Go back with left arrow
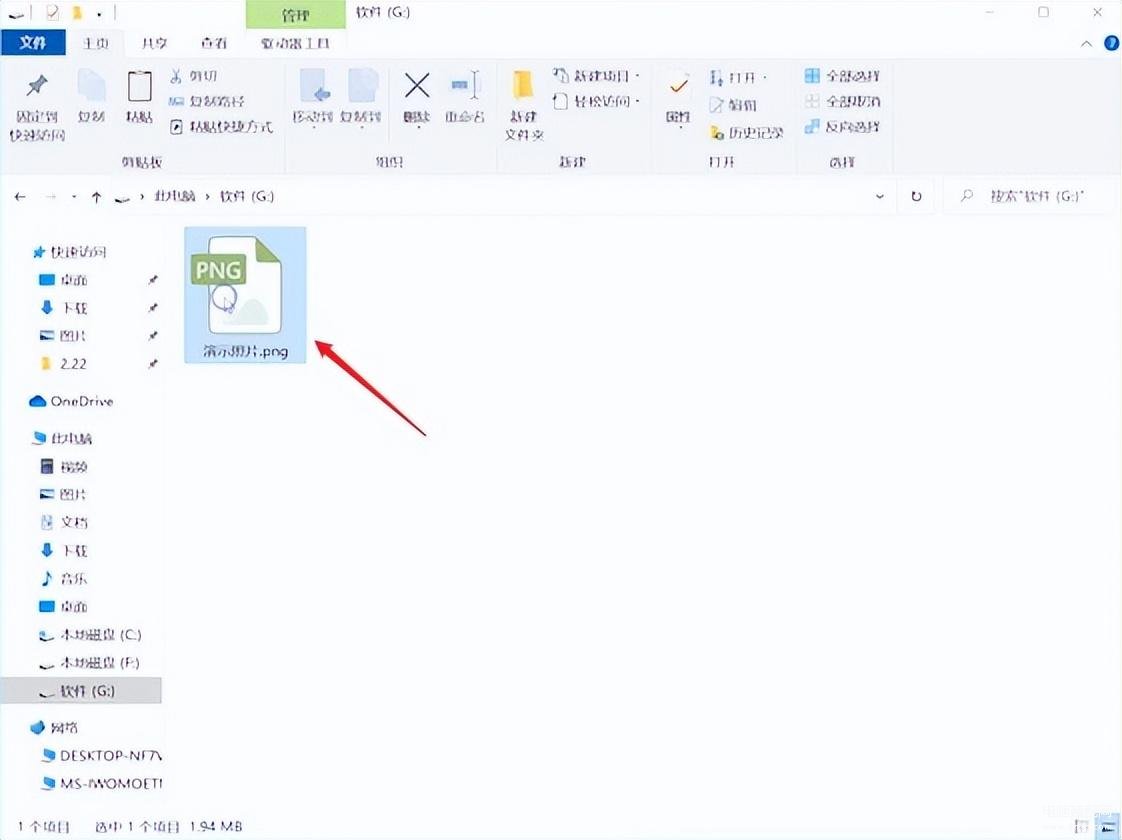1122x840 pixels. [x=20, y=196]
